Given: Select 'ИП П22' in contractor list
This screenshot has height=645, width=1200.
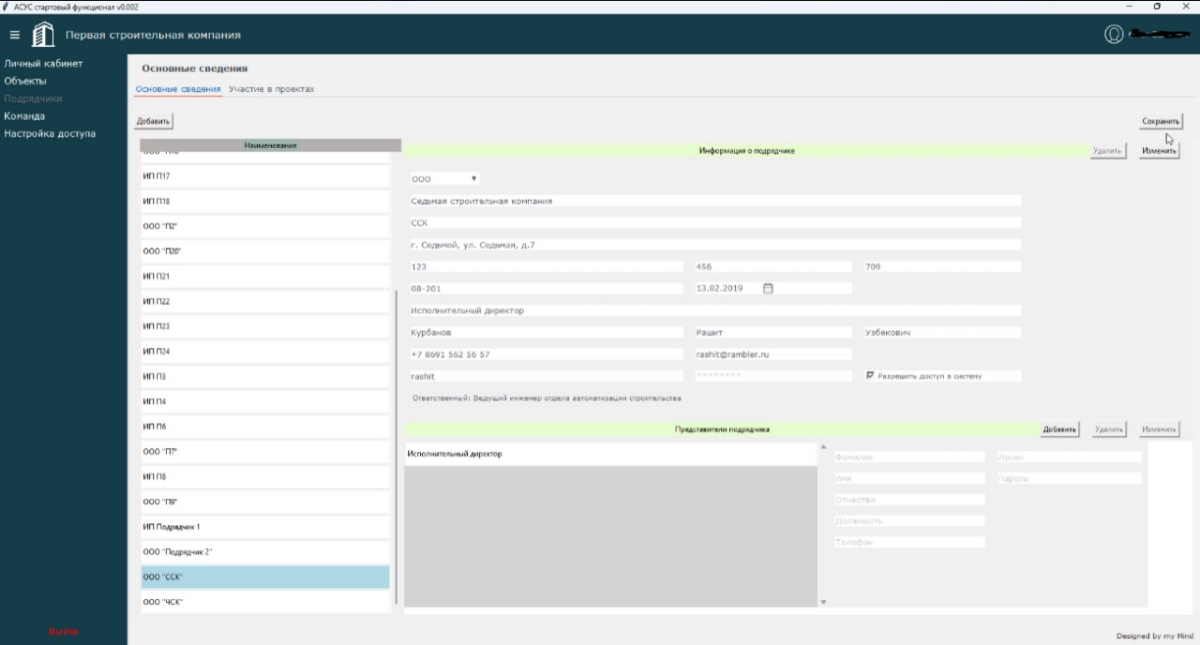Looking at the screenshot, I should [265, 301].
